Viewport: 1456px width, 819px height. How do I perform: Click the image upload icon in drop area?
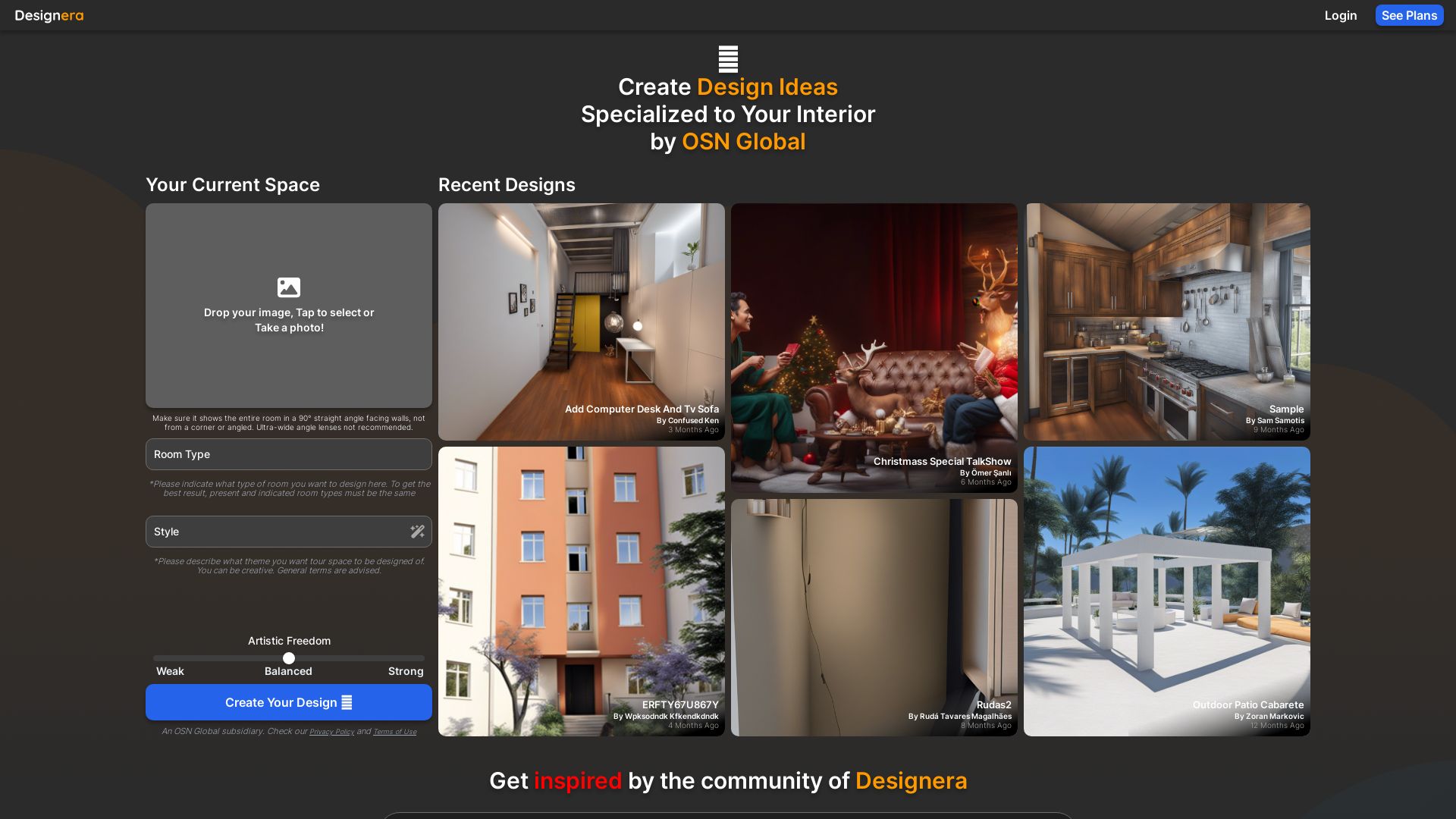pyautogui.click(x=289, y=287)
